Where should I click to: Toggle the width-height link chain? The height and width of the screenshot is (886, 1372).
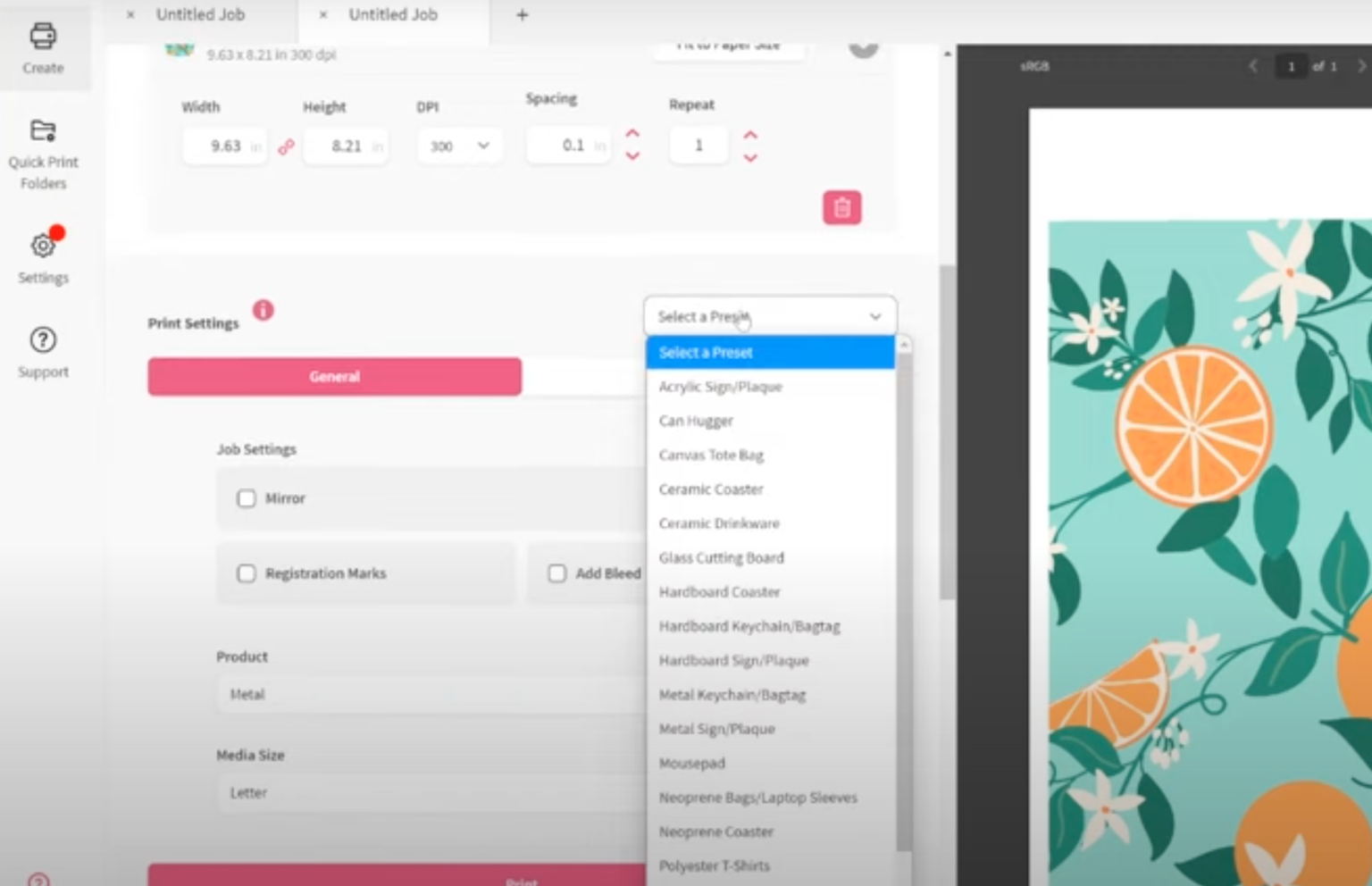(285, 146)
